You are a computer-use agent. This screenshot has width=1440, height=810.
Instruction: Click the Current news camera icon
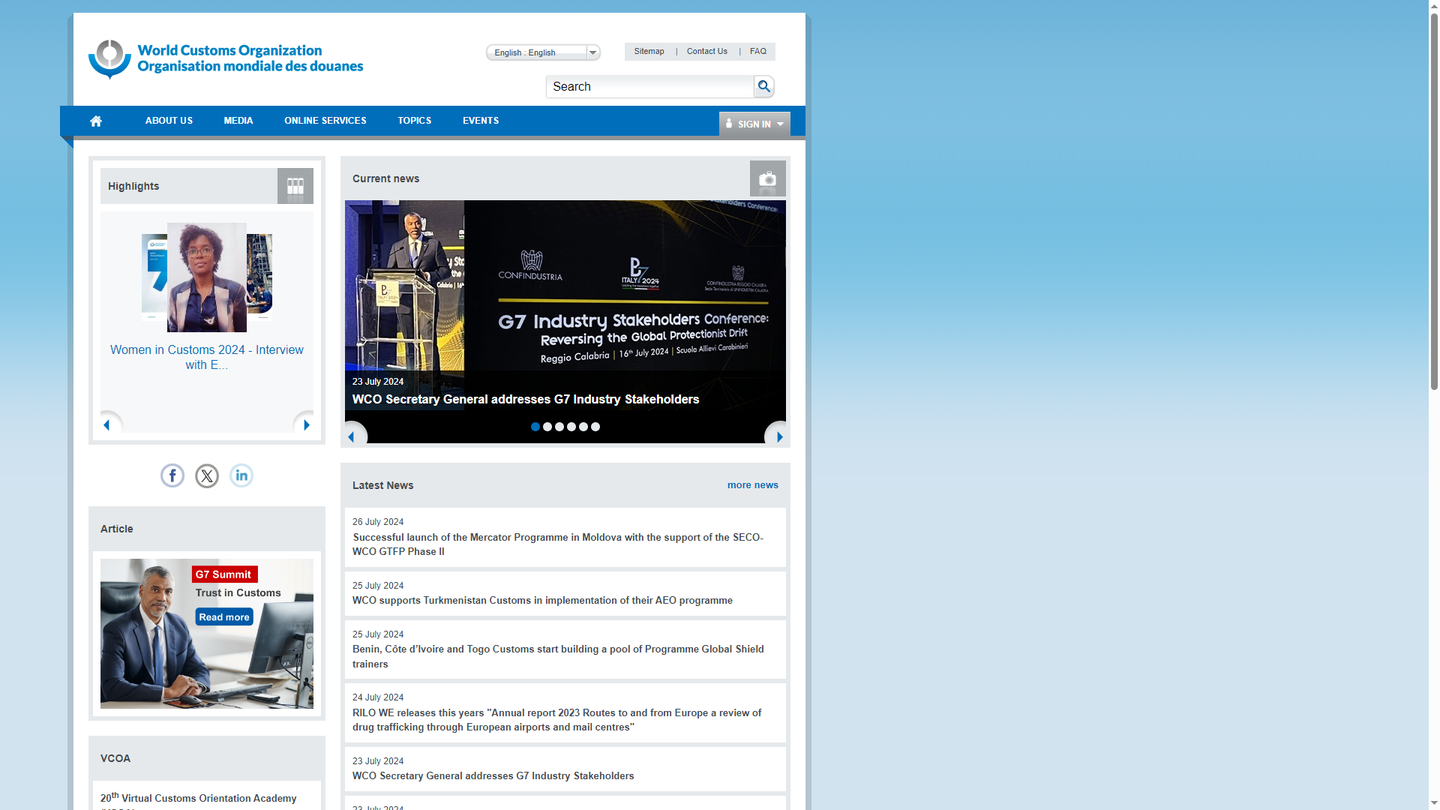point(768,179)
